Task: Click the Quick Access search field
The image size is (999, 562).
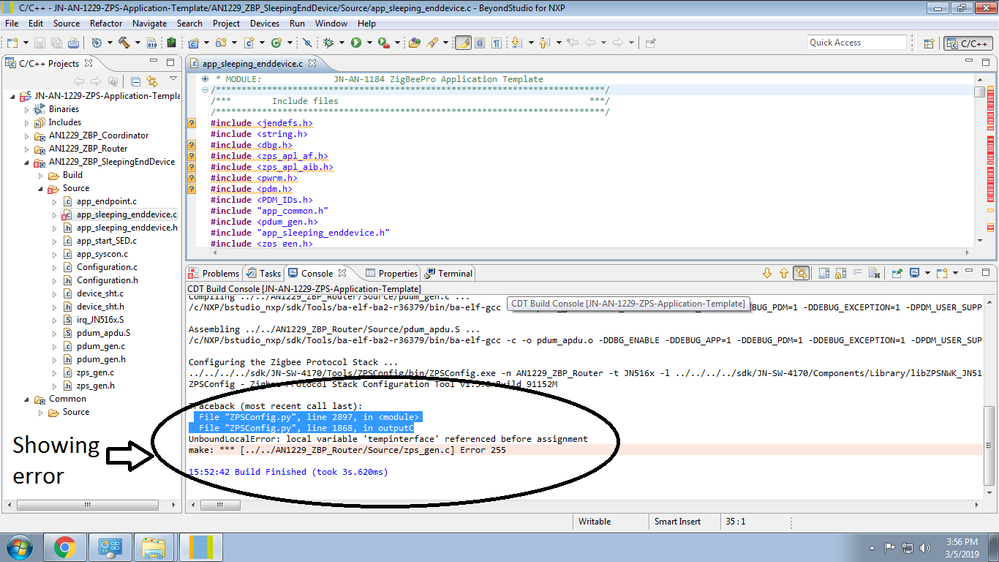Action: click(856, 43)
